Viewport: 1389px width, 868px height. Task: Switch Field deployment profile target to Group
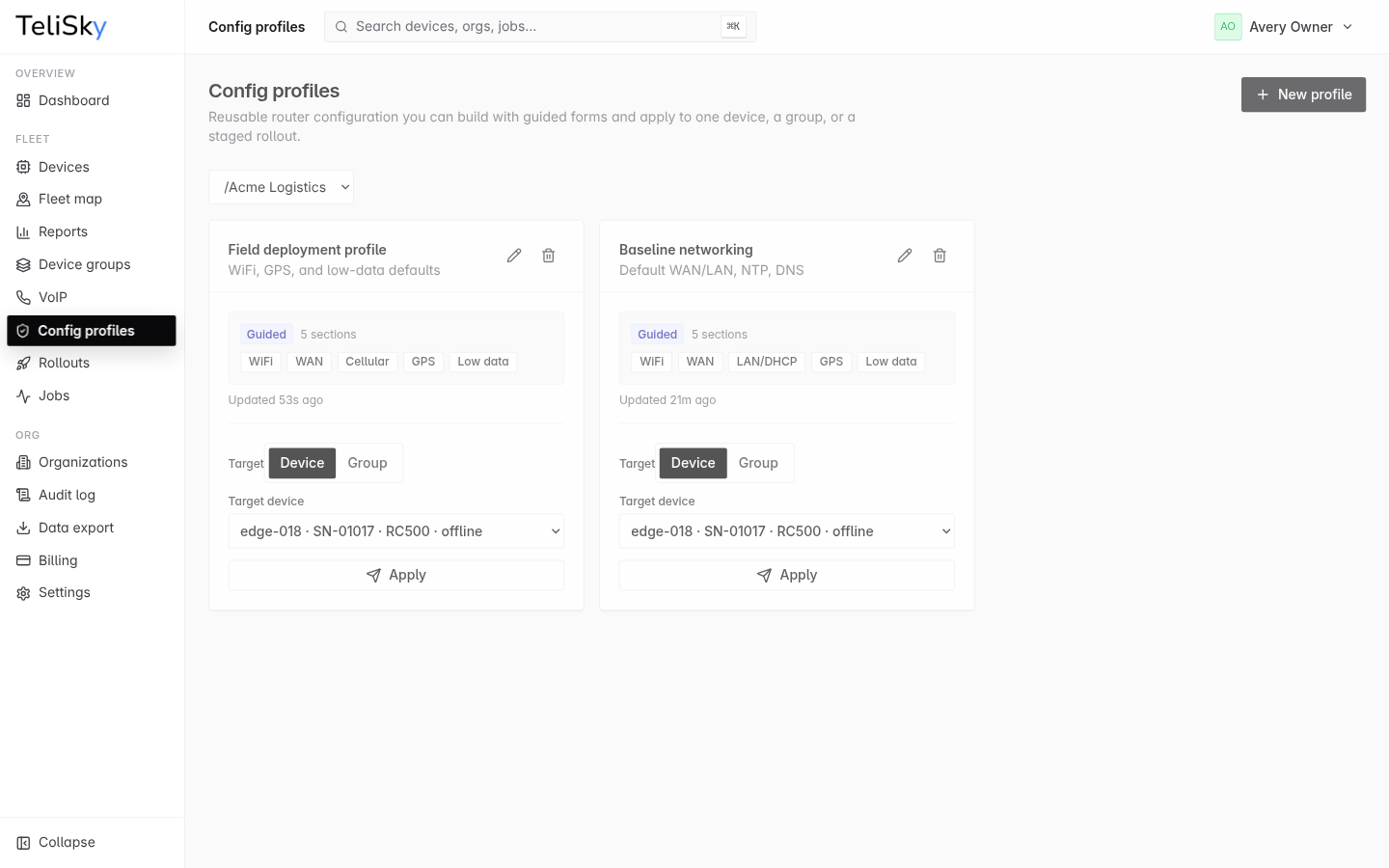(368, 463)
